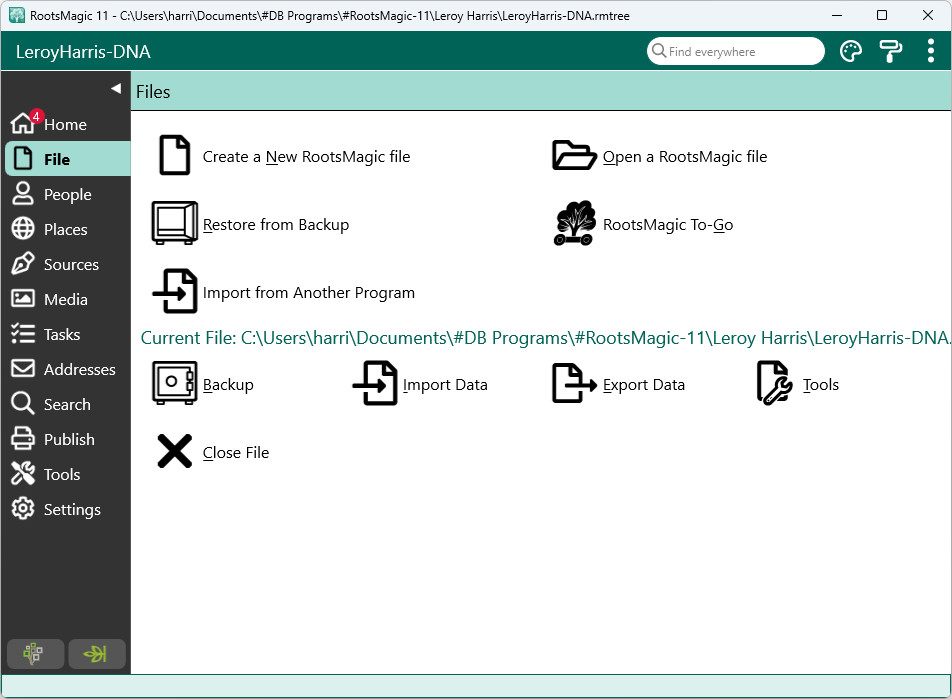Click the pedigree tree button at sidebar bottom
Screen dimensions: 952x699
point(35,653)
